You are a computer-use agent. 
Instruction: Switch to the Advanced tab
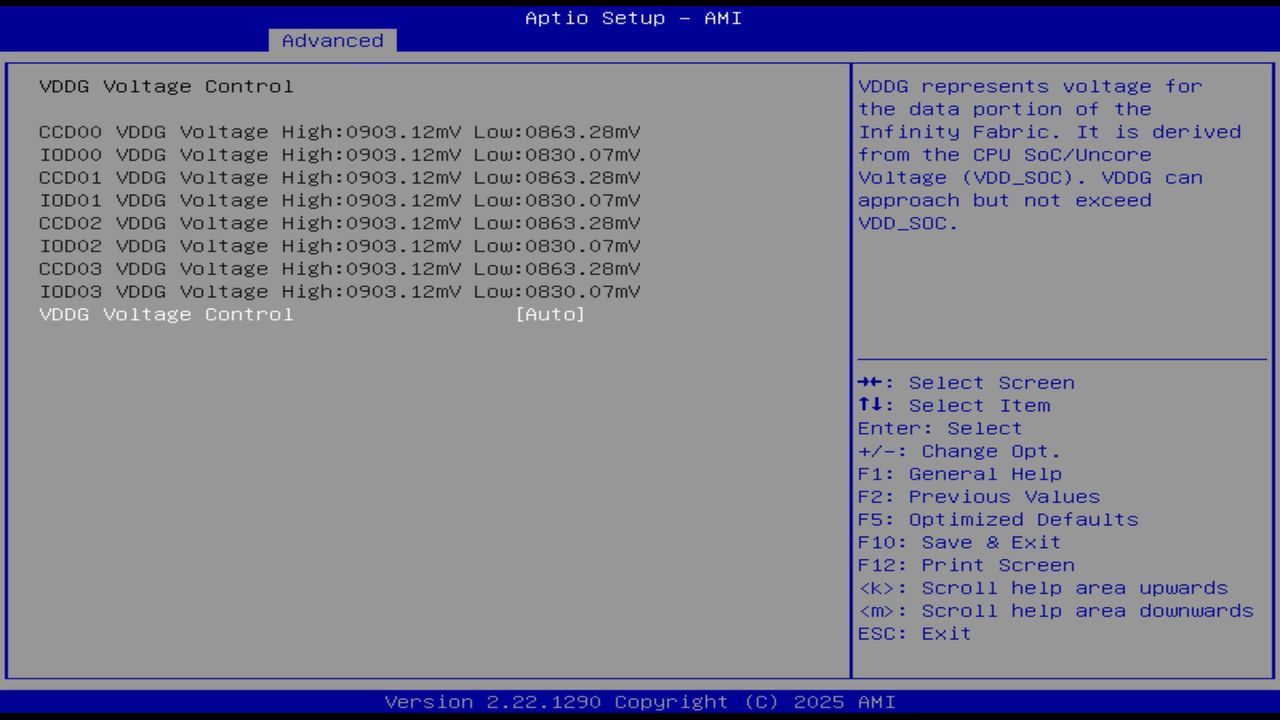tap(333, 41)
